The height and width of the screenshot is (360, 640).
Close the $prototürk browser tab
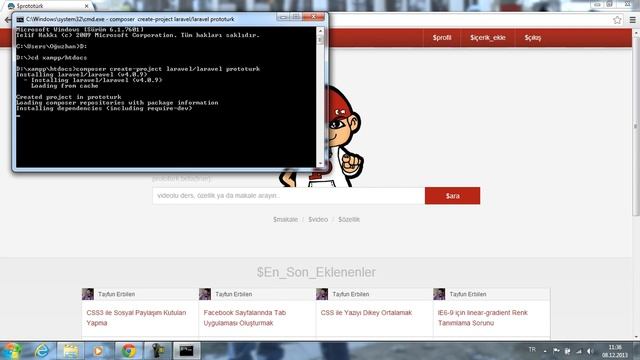click(87, 6)
